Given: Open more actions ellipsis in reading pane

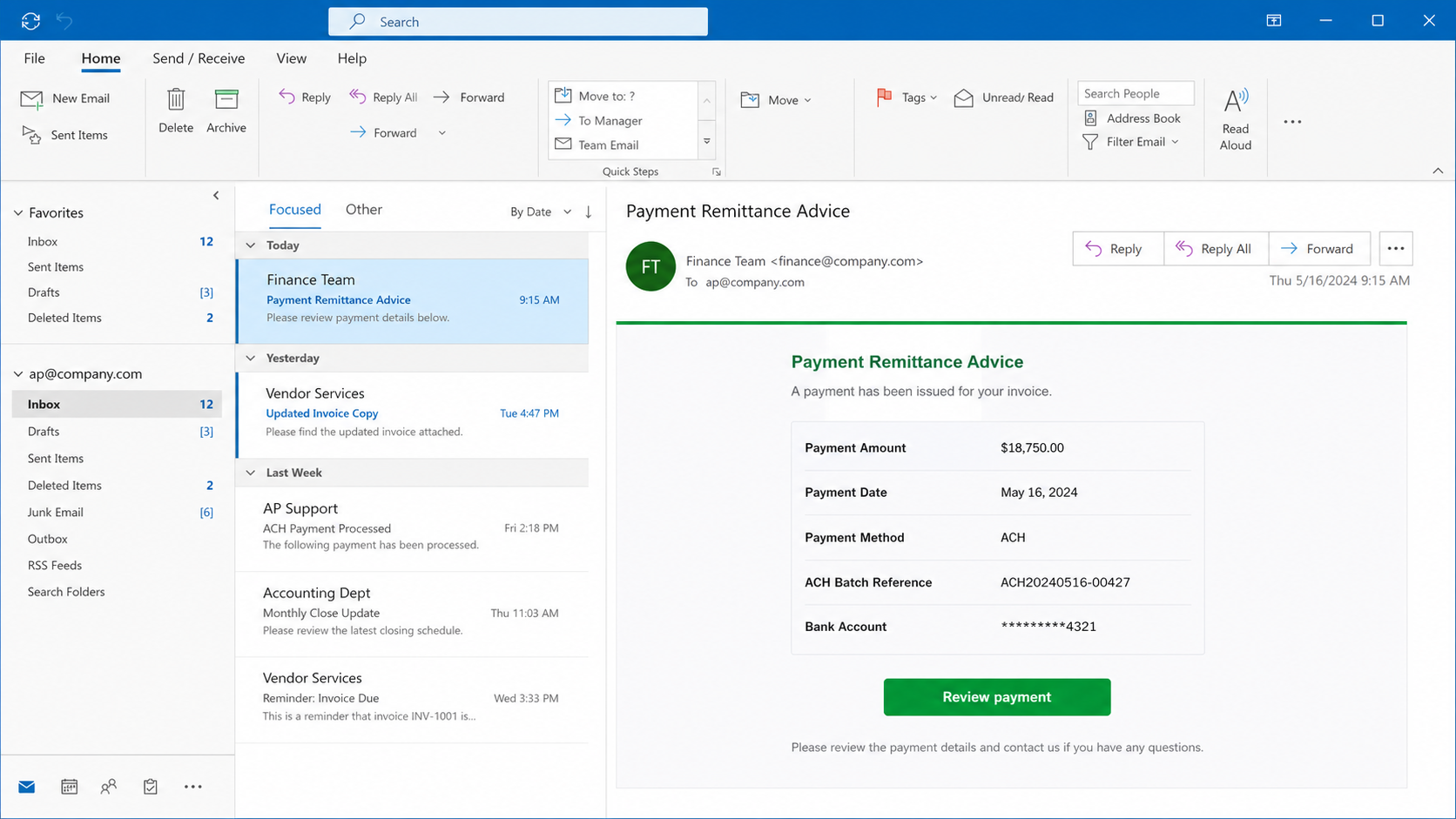Looking at the screenshot, I should 1396,249.
